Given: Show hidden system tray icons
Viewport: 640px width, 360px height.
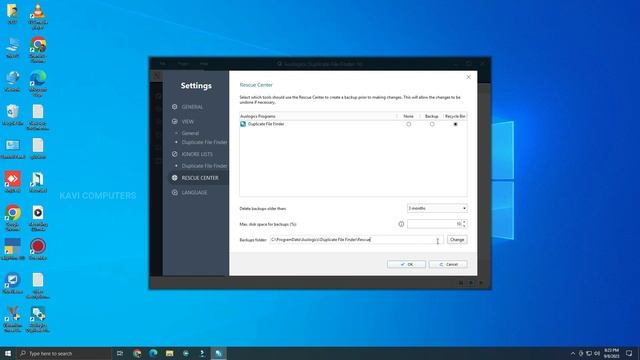Looking at the screenshot, I should (573, 353).
